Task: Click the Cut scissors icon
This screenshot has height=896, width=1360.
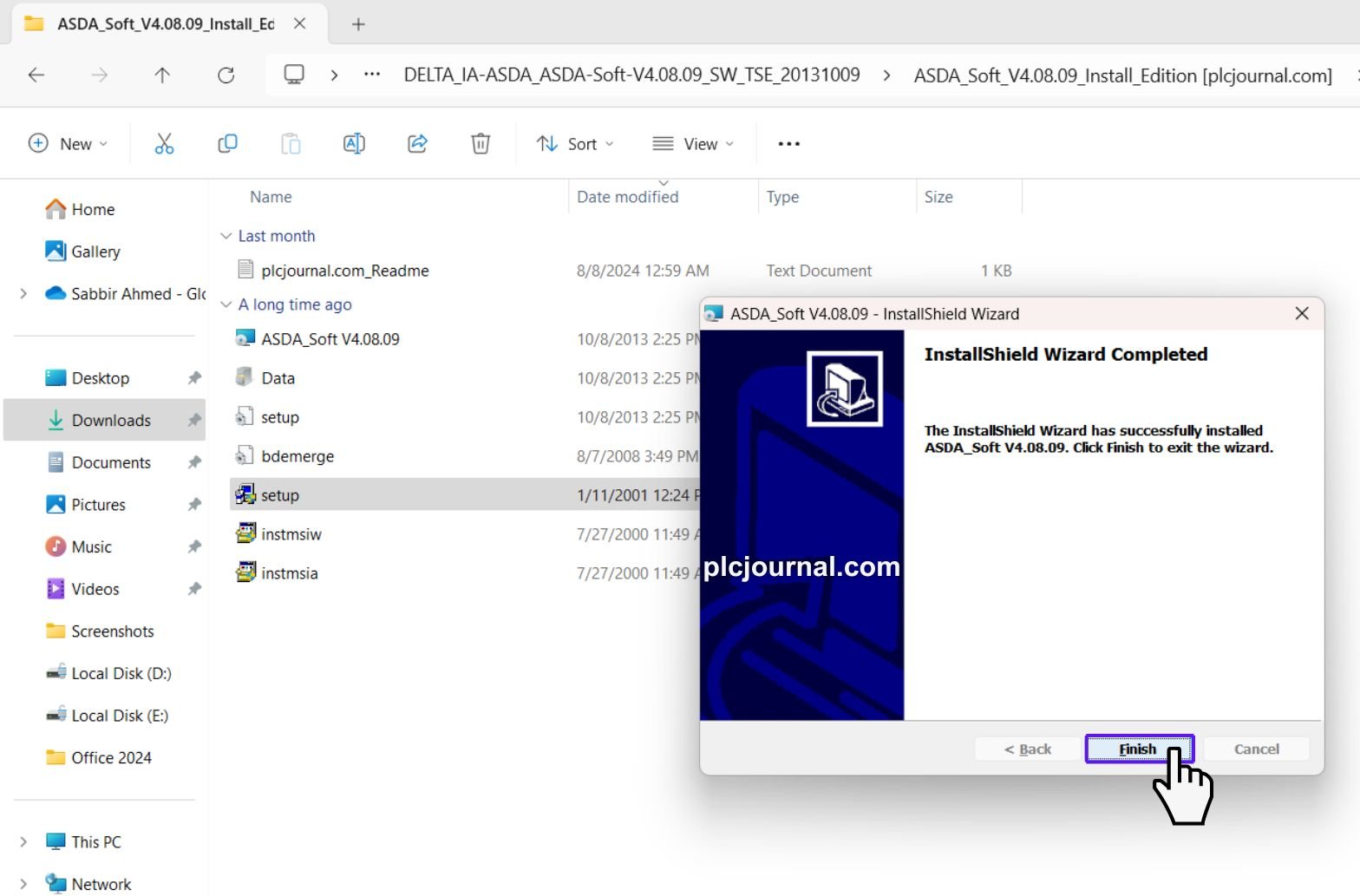Action: coord(164,144)
